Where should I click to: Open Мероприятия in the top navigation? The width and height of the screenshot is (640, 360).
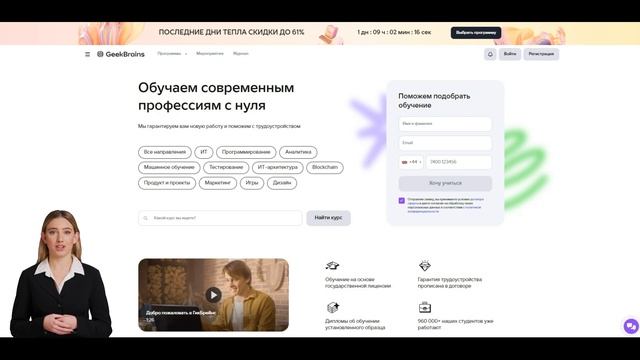click(x=210, y=54)
